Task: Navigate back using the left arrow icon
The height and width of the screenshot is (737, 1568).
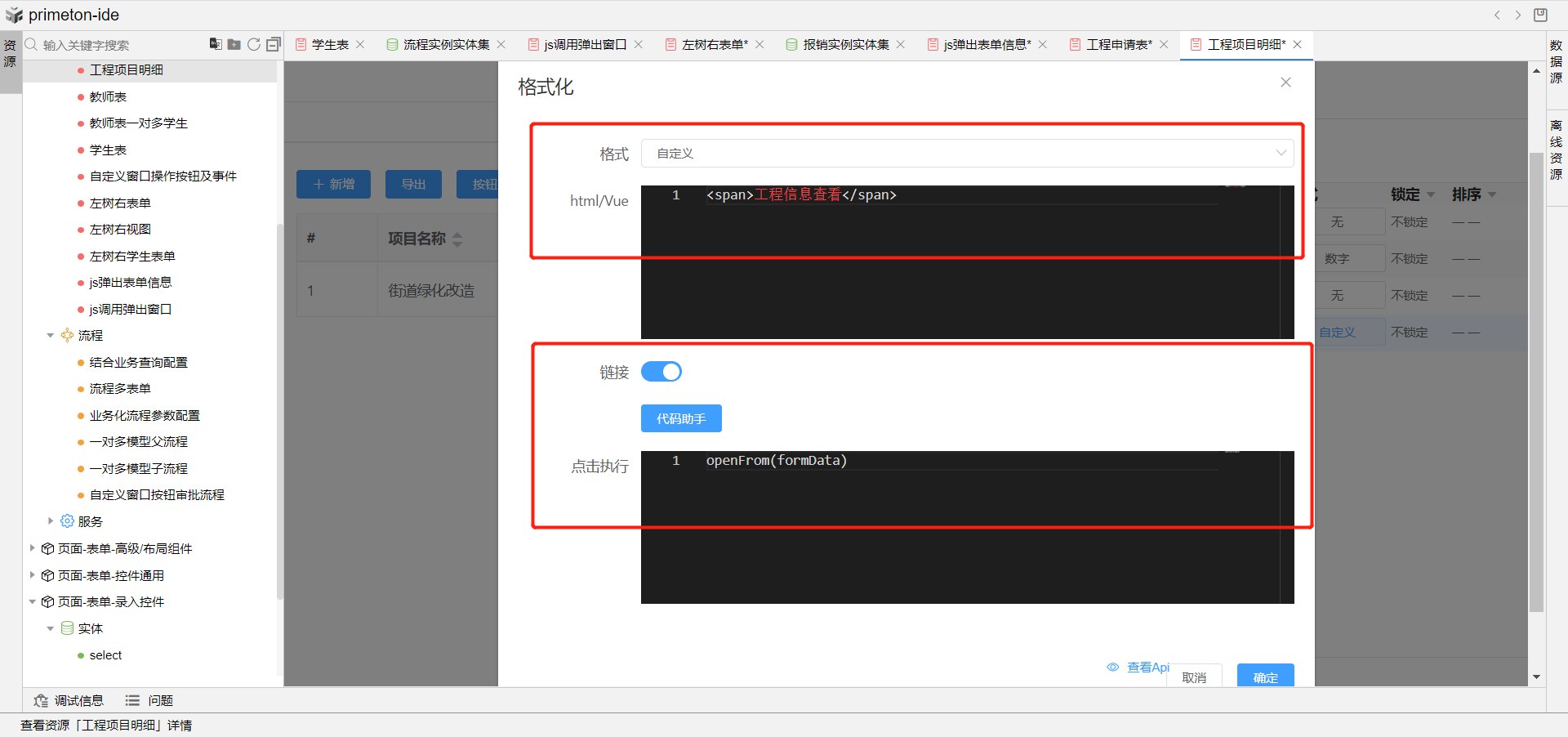Action: pyautogui.click(x=1497, y=15)
